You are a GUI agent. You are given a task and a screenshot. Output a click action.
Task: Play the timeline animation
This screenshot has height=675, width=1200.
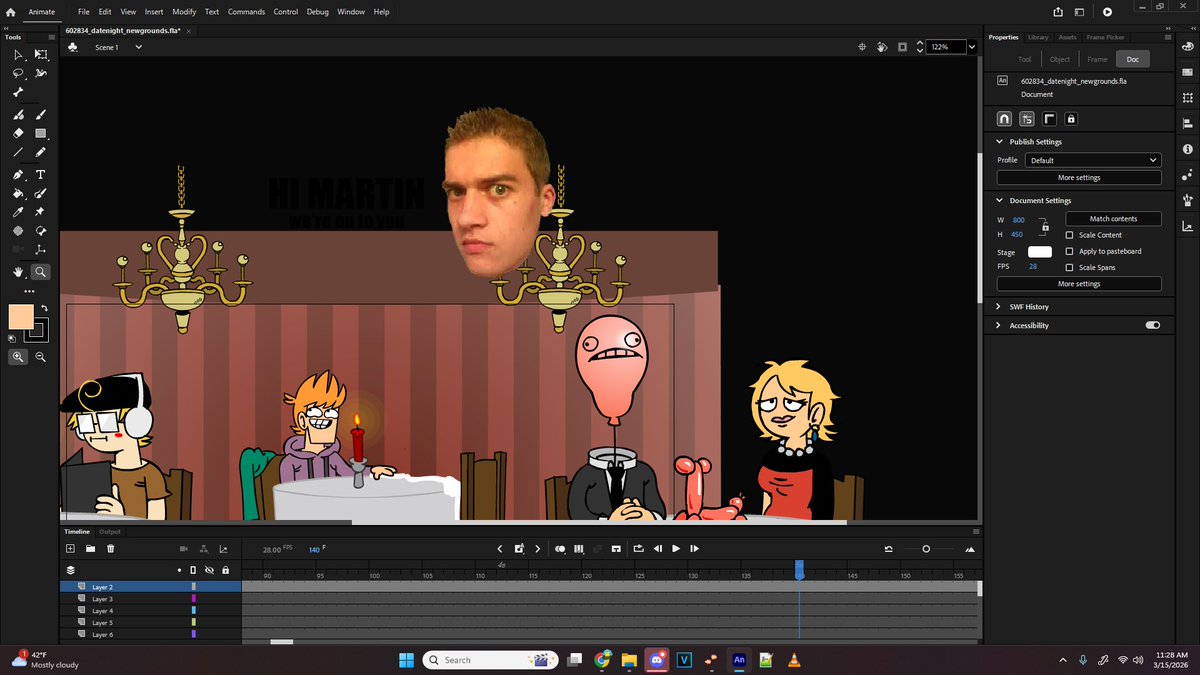coord(676,548)
